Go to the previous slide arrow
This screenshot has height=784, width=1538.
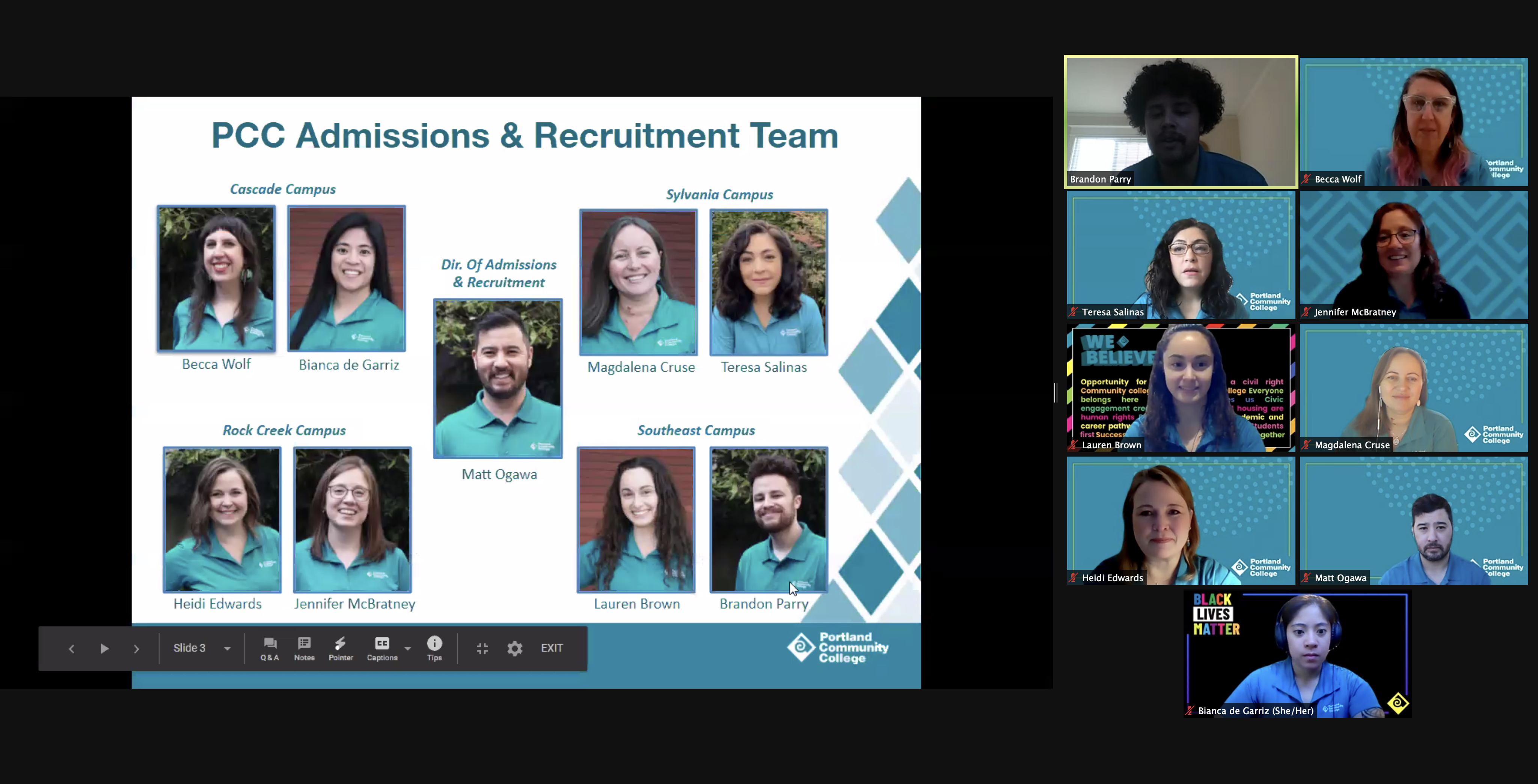pos(71,648)
